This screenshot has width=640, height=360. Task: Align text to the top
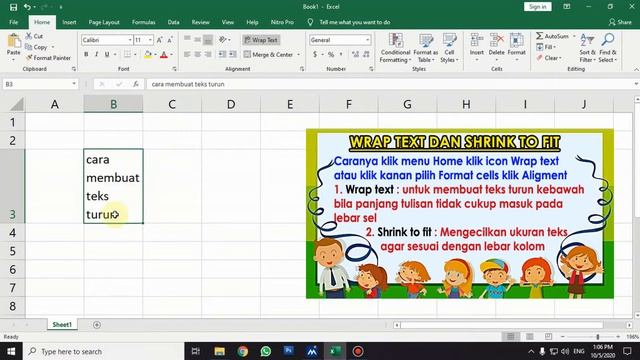click(x=187, y=40)
